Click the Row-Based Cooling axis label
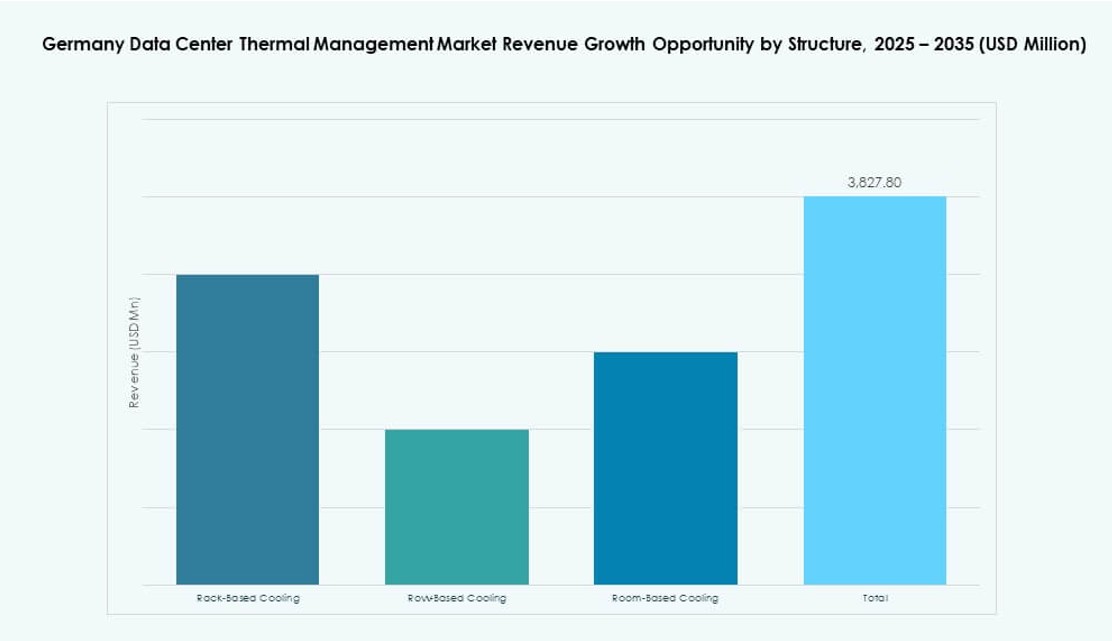Image resolution: width=1112 pixels, height=641 pixels. coord(457,596)
